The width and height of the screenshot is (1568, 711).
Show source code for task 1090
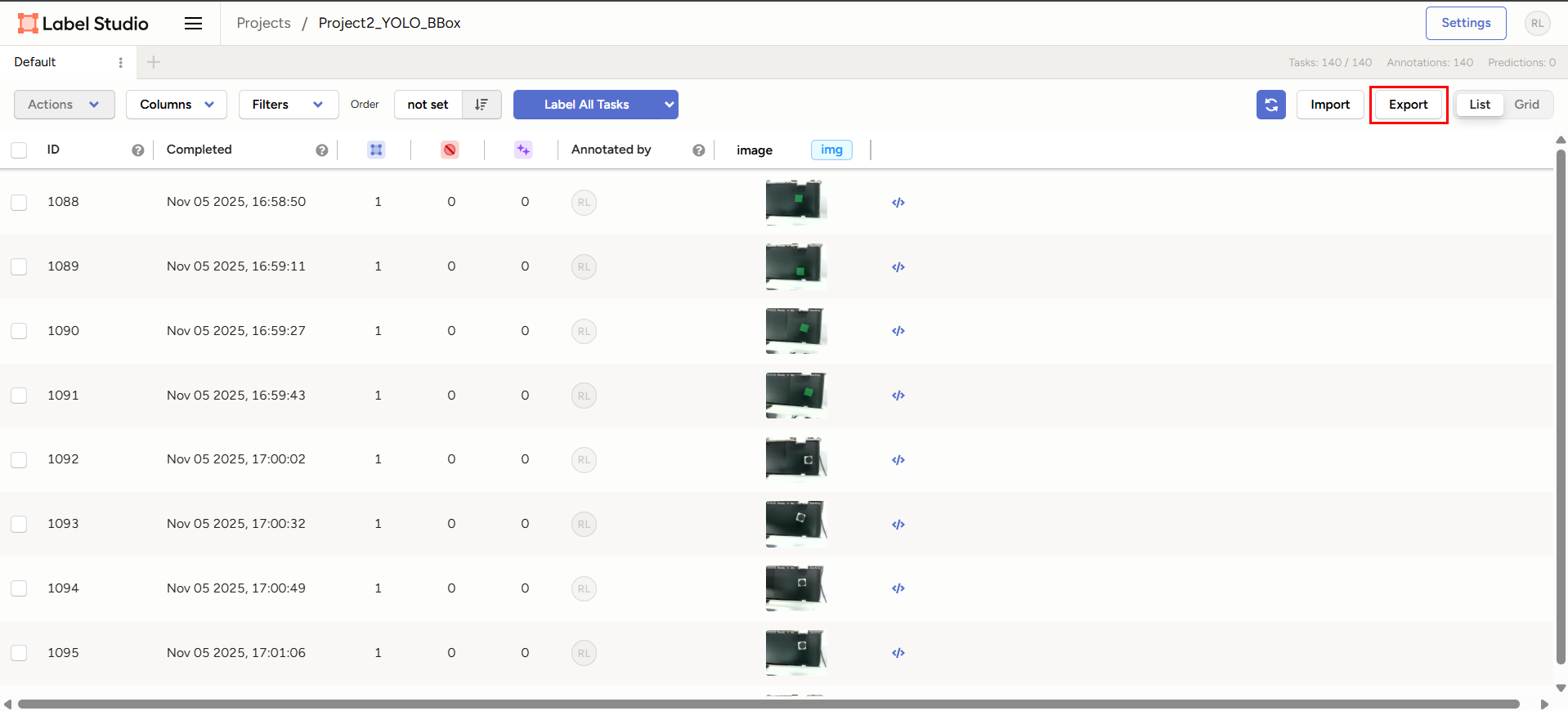click(898, 331)
